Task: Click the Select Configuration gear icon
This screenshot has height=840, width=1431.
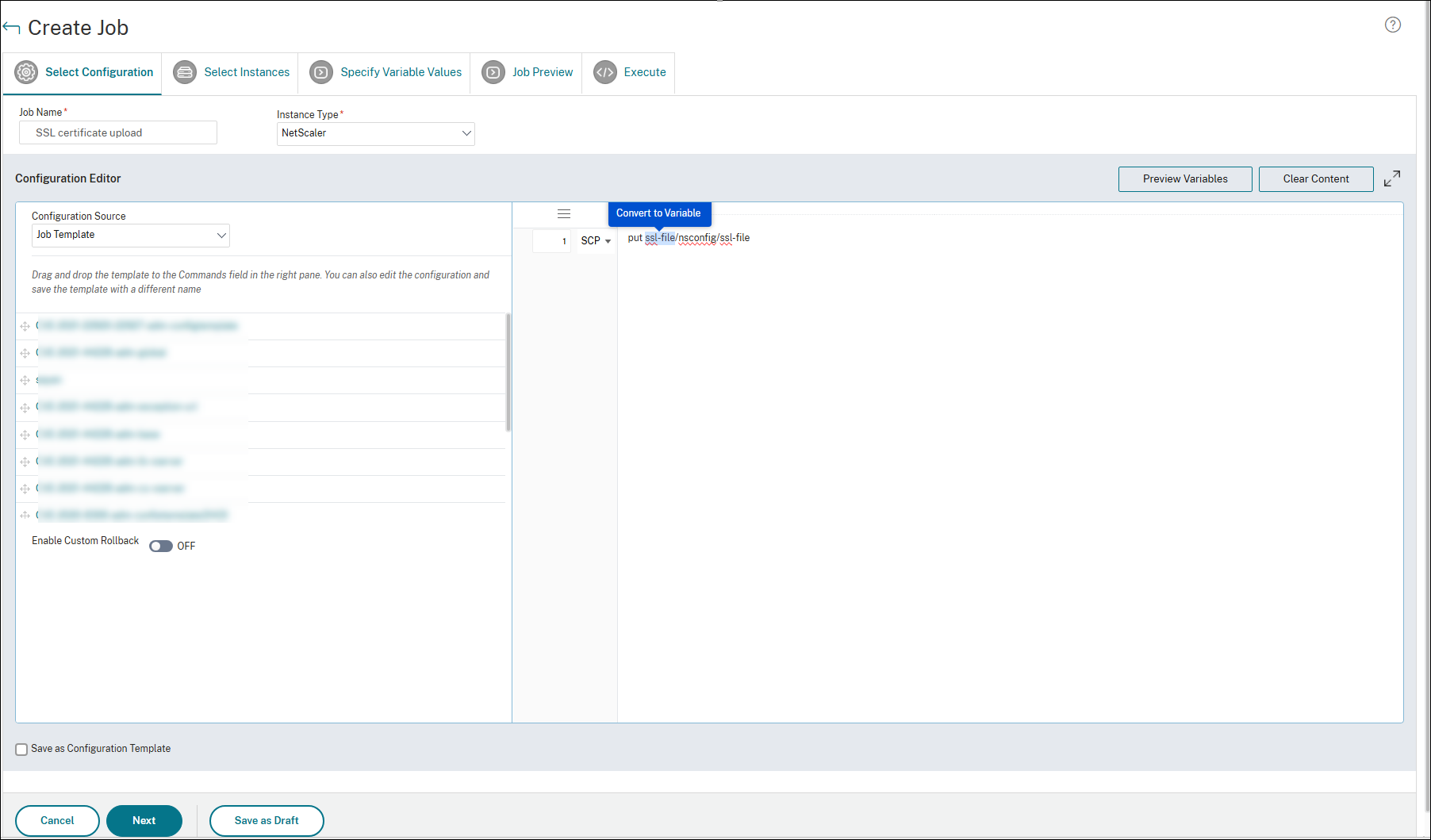Action: 26,72
